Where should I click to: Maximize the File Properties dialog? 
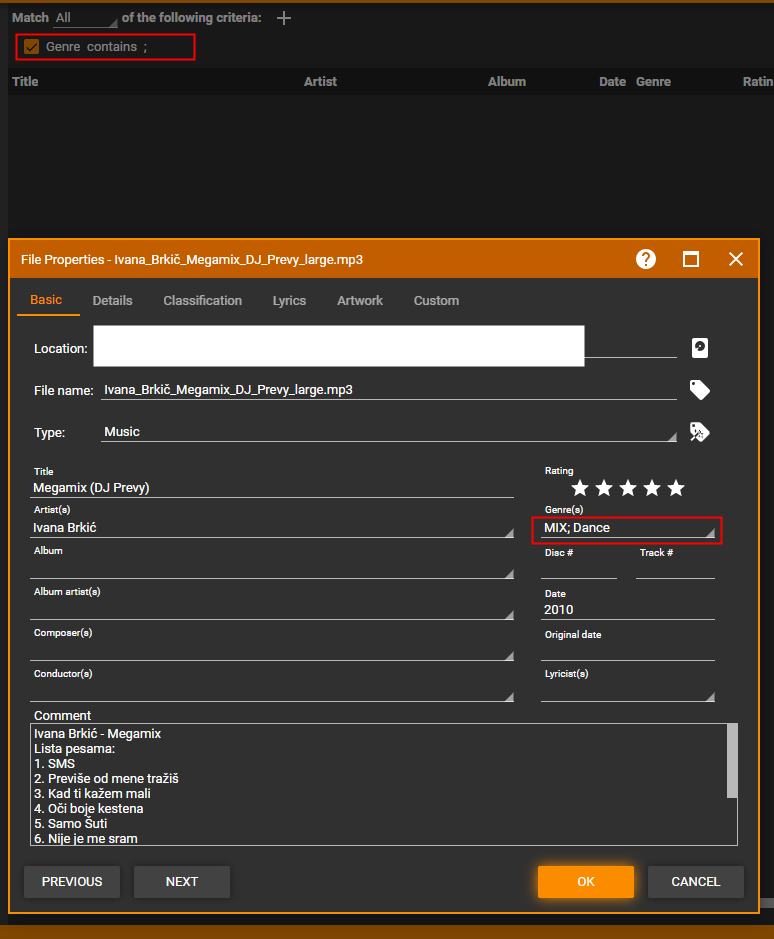pos(691,259)
